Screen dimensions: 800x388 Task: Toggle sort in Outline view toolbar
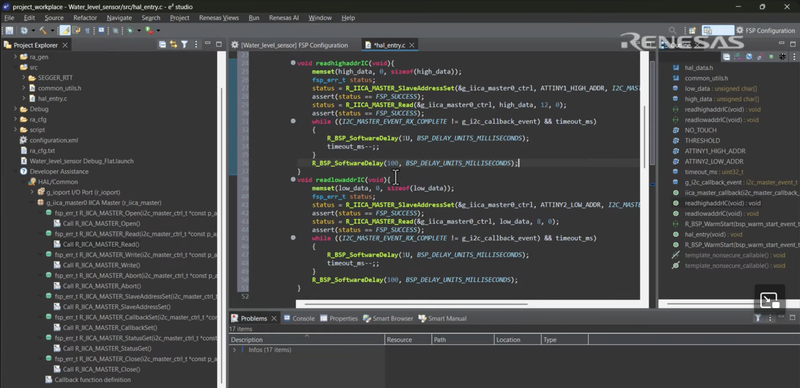coord(738,57)
